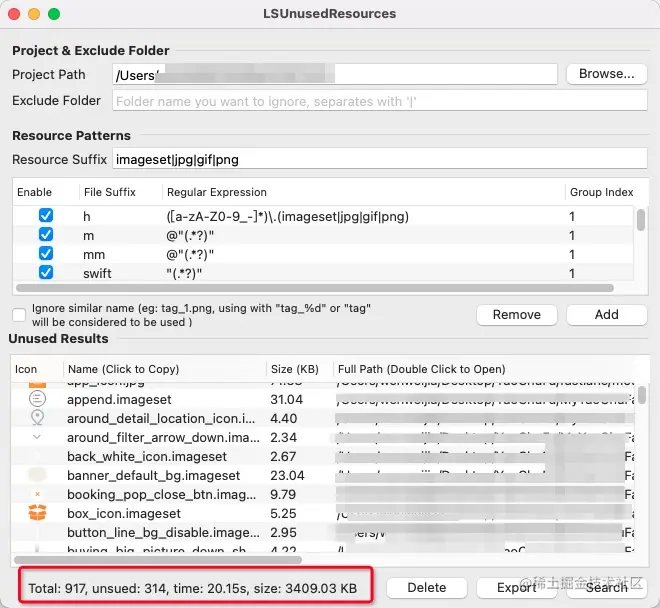Copy the name banner_default_bg.imageset
Image resolution: width=660 pixels, height=608 pixels.
(x=153, y=475)
